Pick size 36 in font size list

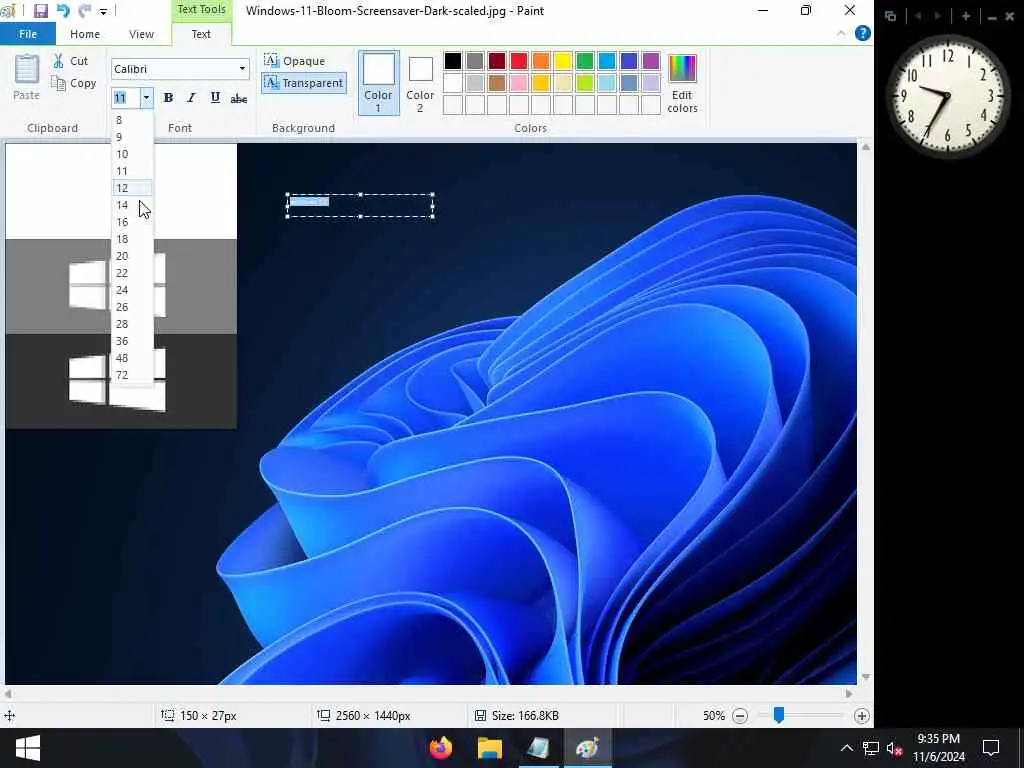[132, 341]
